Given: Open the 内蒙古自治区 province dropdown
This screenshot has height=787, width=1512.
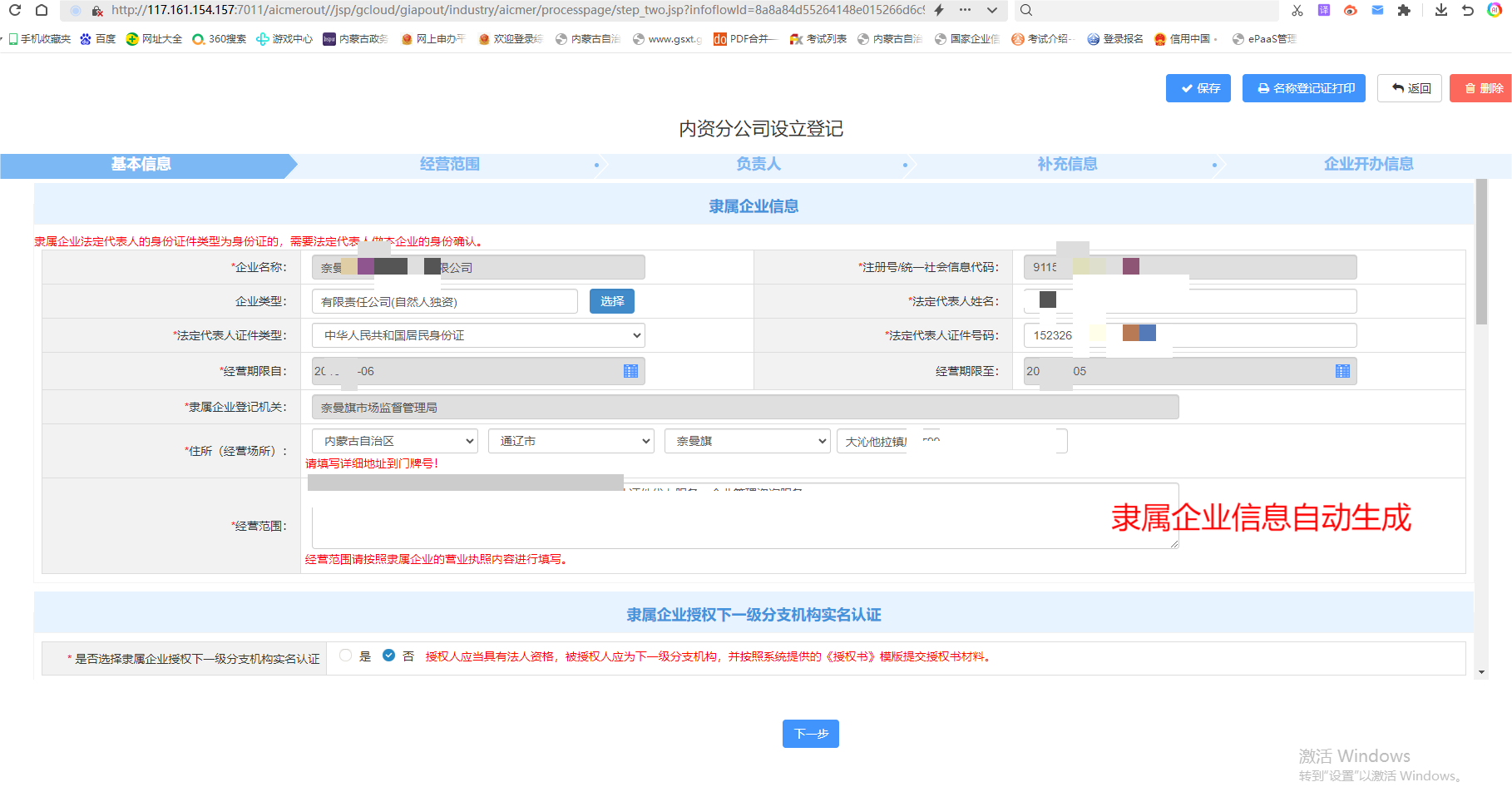Looking at the screenshot, I should tap(394, 441).
